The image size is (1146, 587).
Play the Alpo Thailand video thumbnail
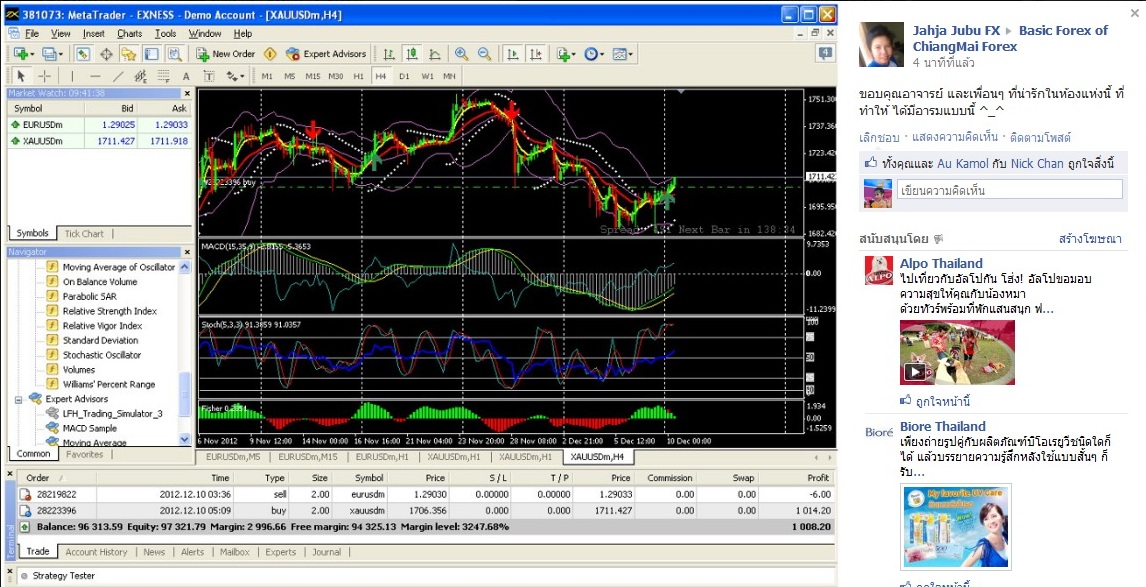(x=957, y=352)
